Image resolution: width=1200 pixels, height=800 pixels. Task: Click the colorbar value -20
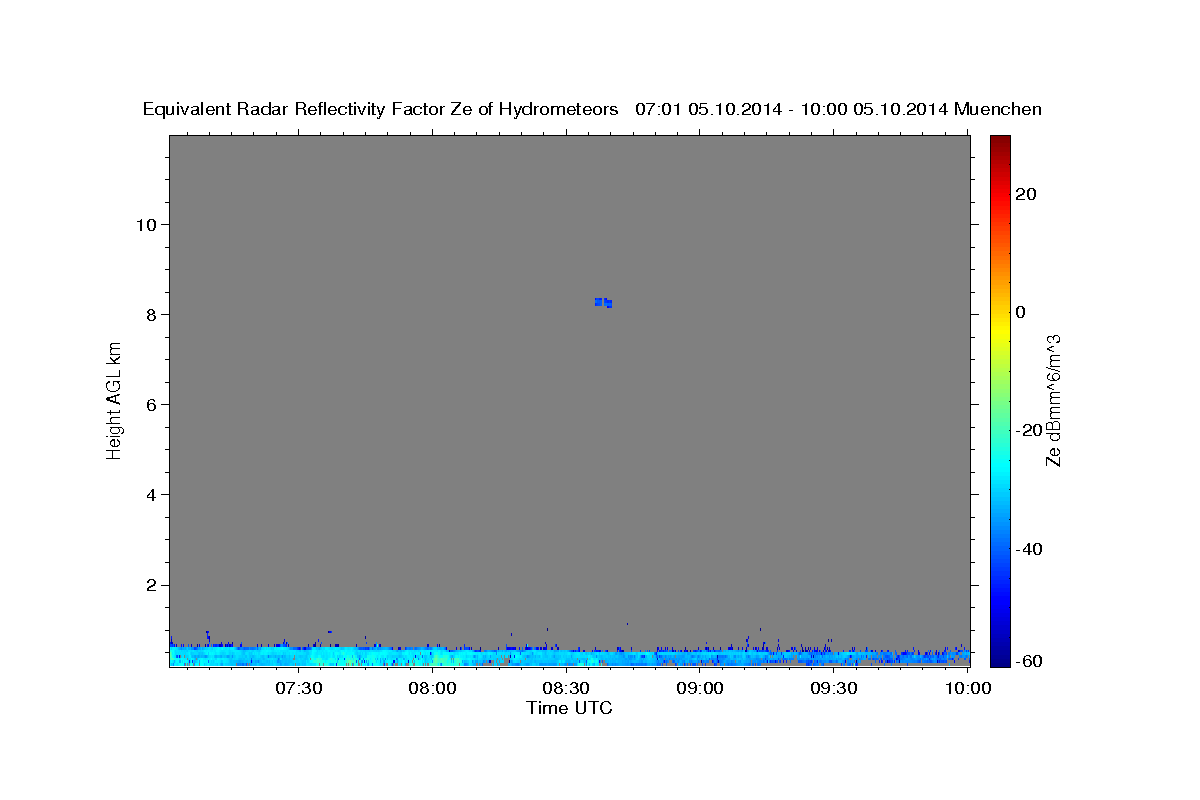click(x=1029, y=430)
